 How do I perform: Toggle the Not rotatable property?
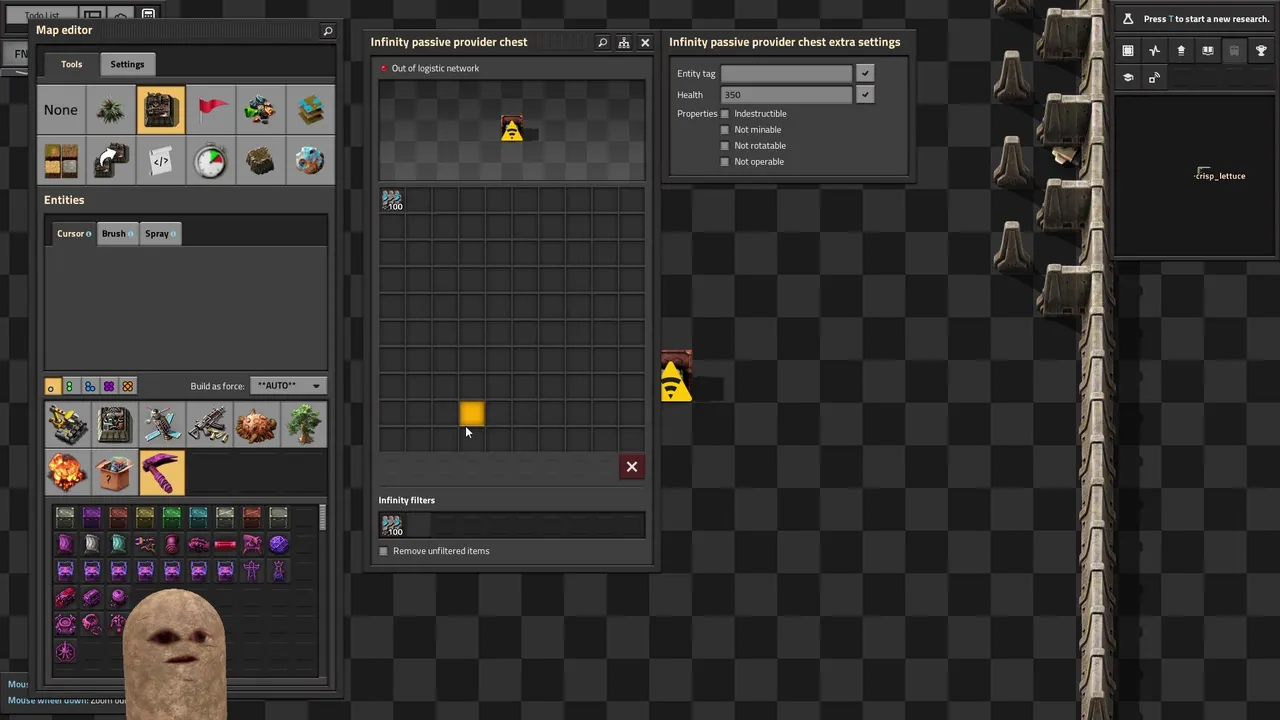click(725, 146)
